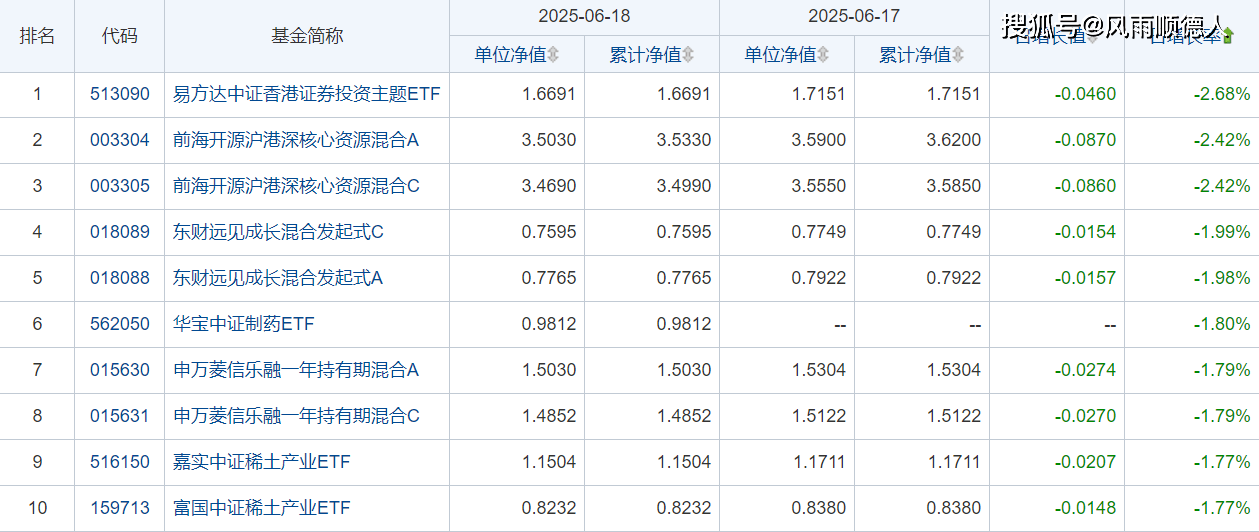1259x532 pixels.
Task: Select 3.5550 unit net value of fund 003305
Action: pyautogui.click(x=819, y=187)
